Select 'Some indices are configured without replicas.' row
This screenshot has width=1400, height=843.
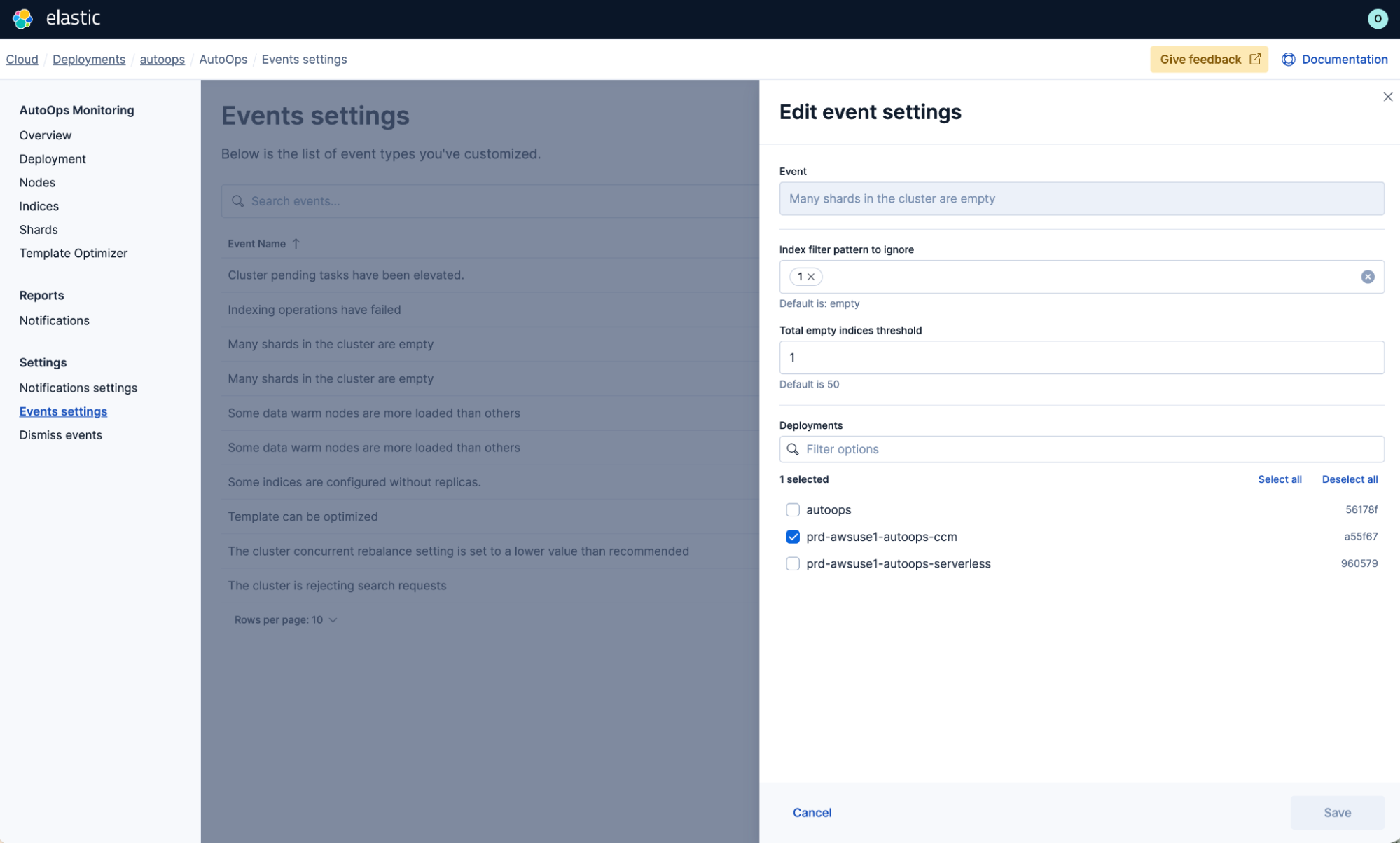490,482
